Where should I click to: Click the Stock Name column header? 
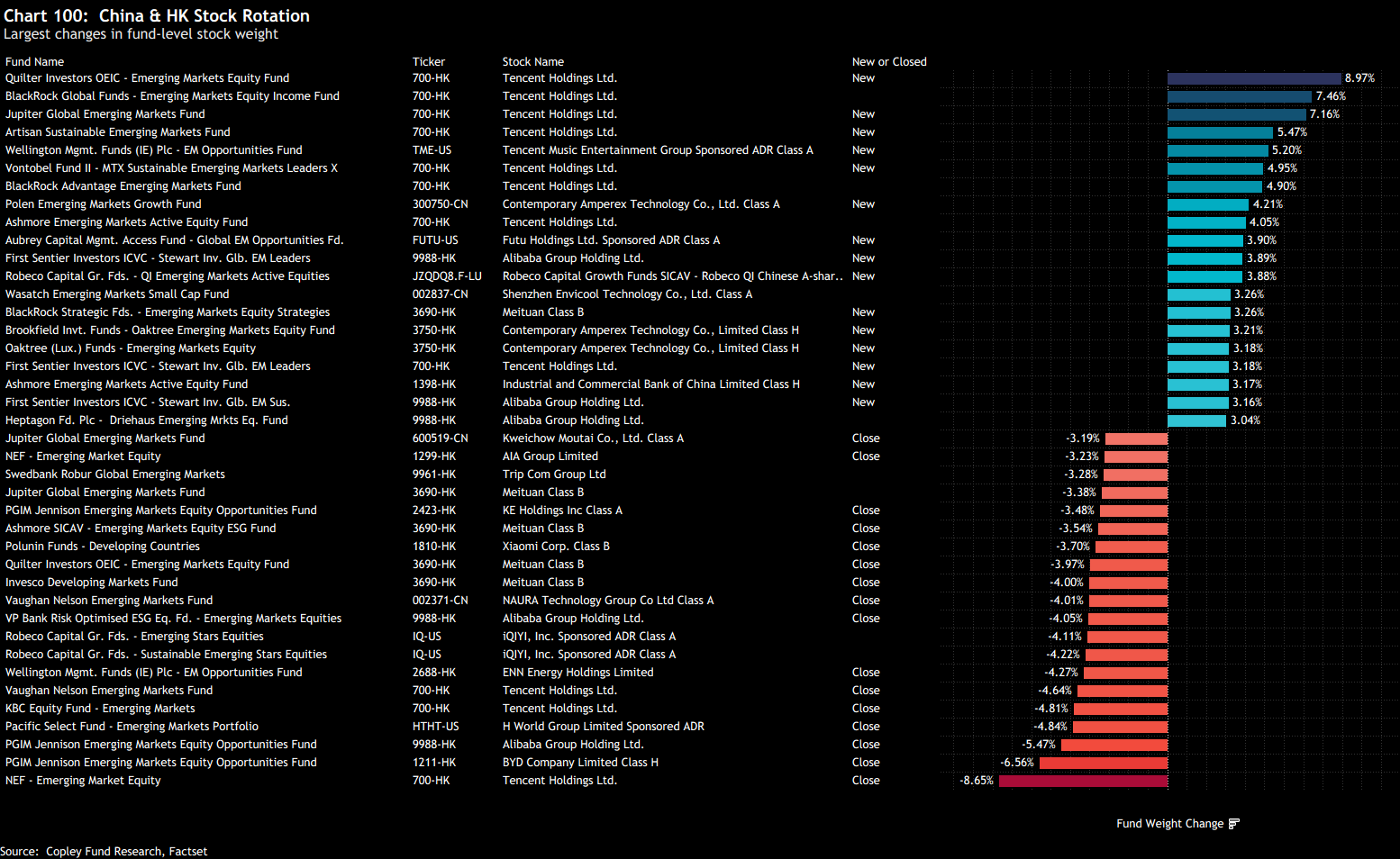click(532, 62)
